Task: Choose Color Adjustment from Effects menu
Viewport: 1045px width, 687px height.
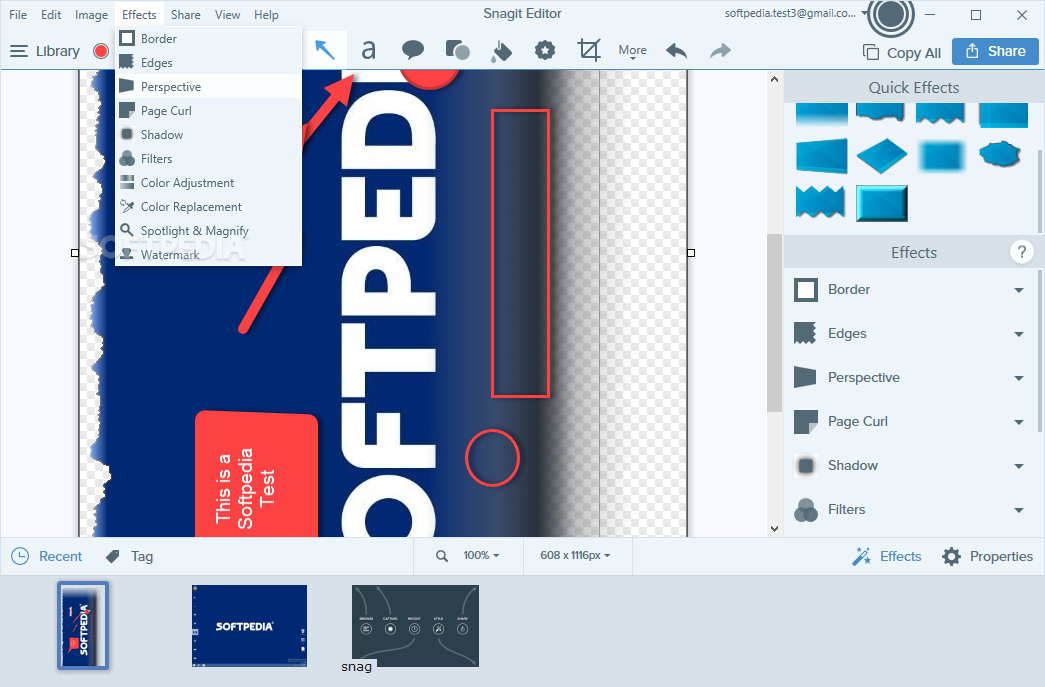Action: click(x=209, y=183)
